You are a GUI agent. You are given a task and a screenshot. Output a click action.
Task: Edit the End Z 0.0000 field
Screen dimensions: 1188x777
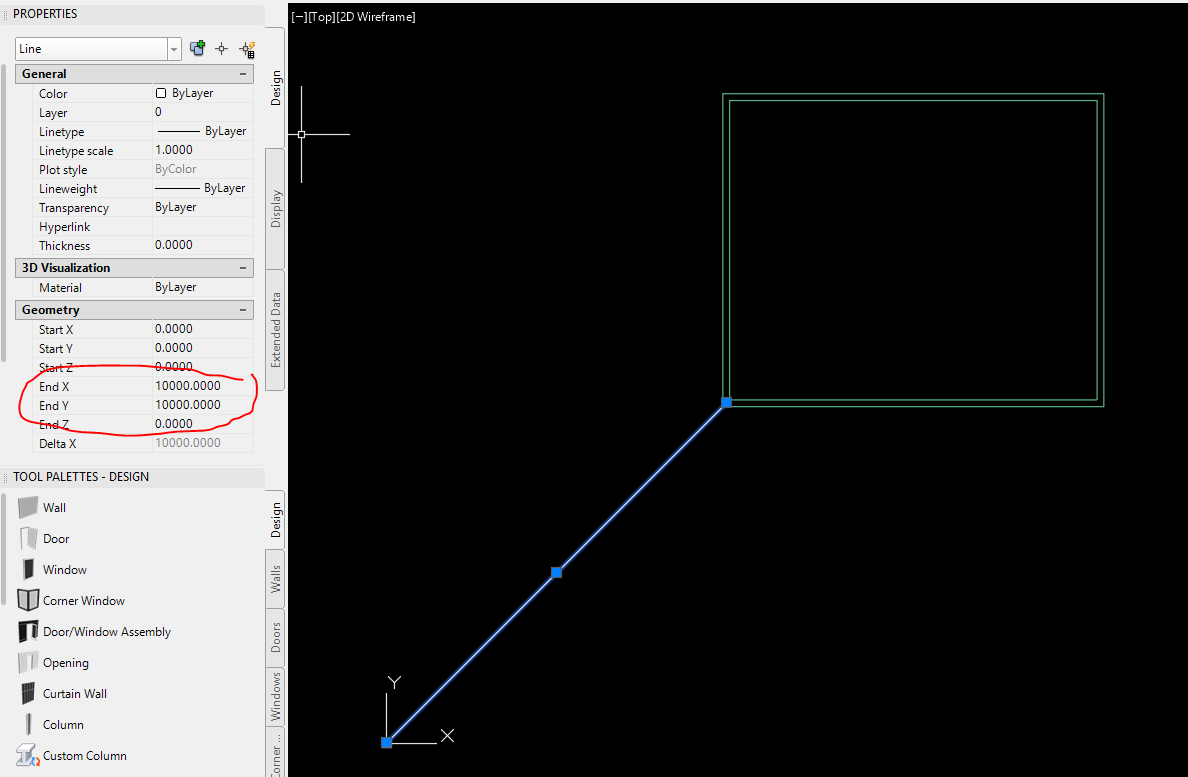[x=202, y=423]
